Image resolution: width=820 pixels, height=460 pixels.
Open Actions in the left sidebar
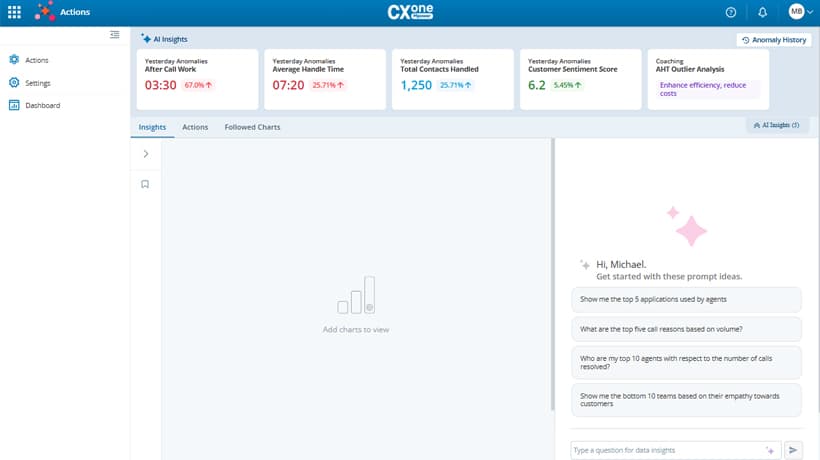tap(36, 60)
